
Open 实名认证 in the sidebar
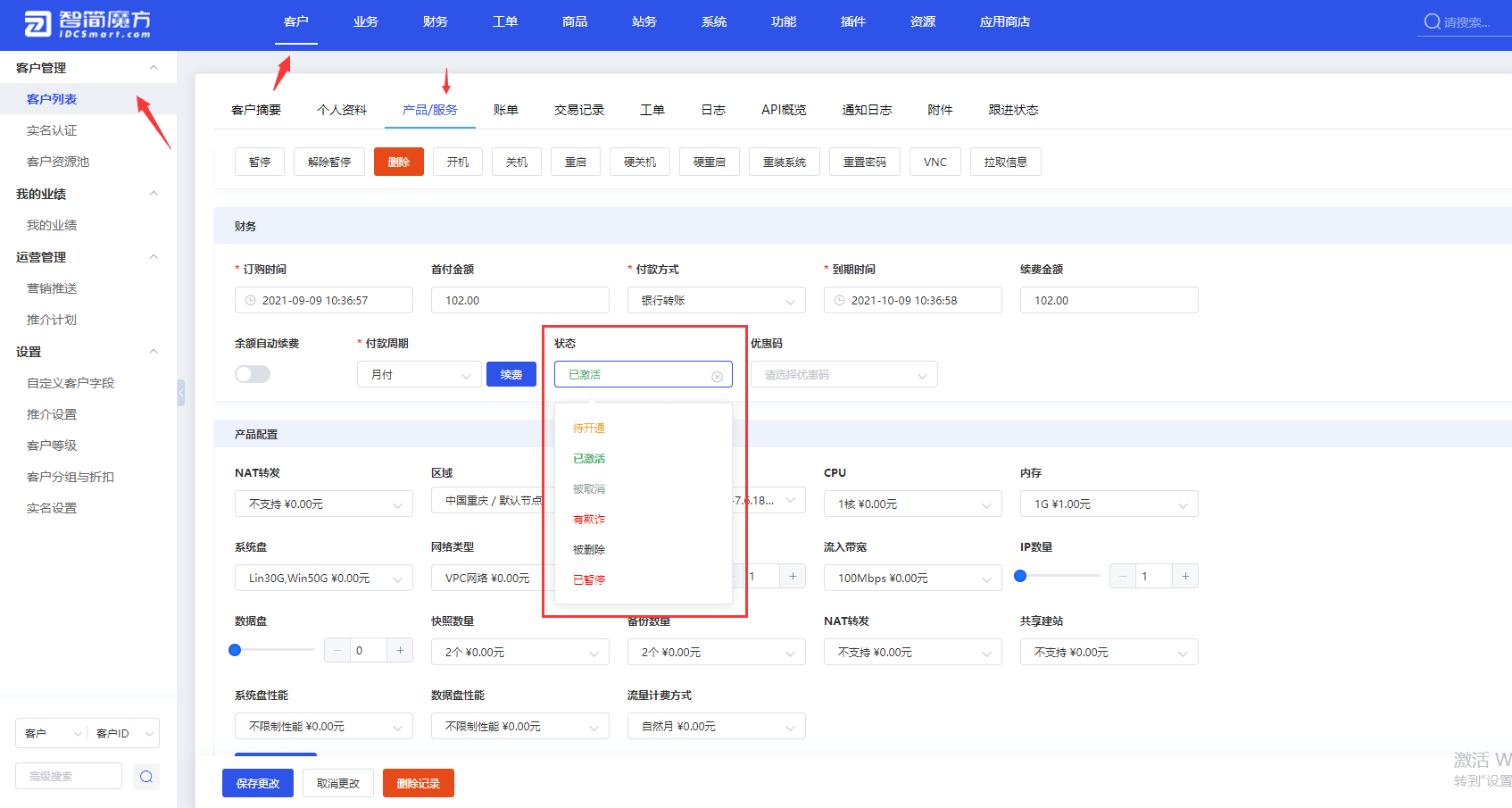[52, 130]
